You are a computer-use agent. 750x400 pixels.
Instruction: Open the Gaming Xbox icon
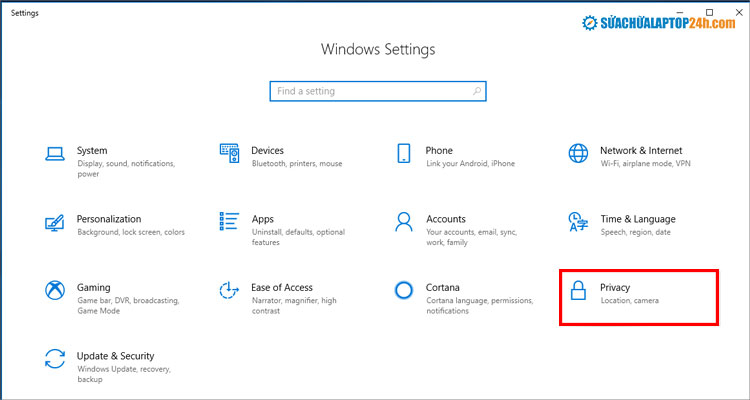click(55, 290)
